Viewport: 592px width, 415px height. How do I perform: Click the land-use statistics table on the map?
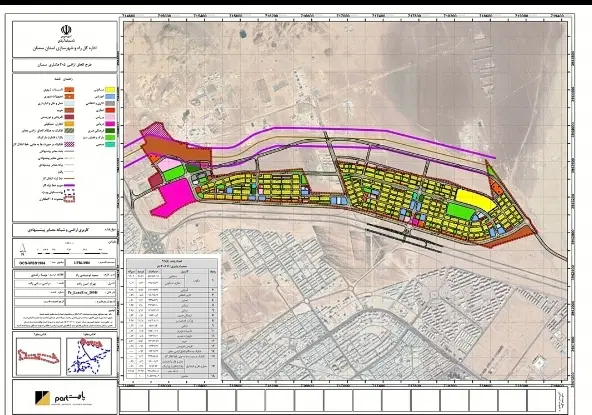pyautogui.click(x=172, y=319)
